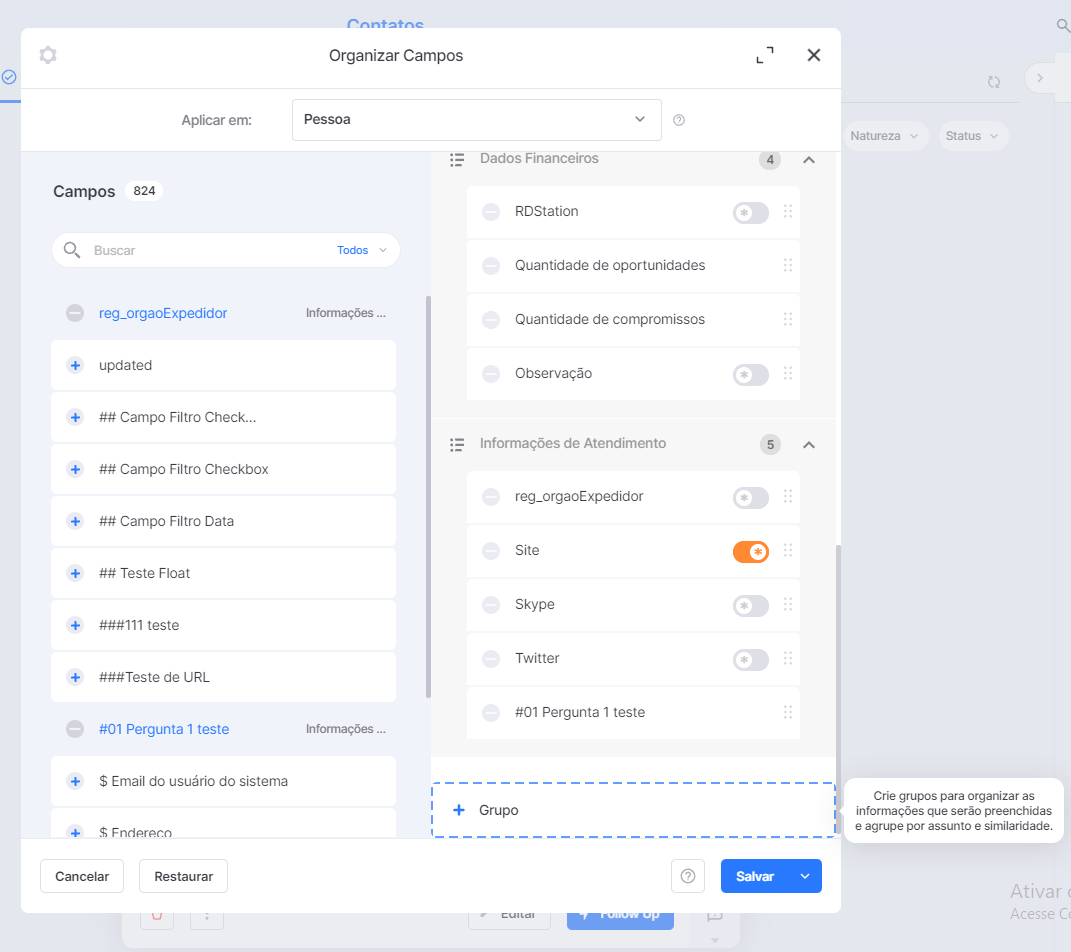Click the #01 Pergunta 1 teste link
The height and width of the screenshot is (952, 1071).
164,729
